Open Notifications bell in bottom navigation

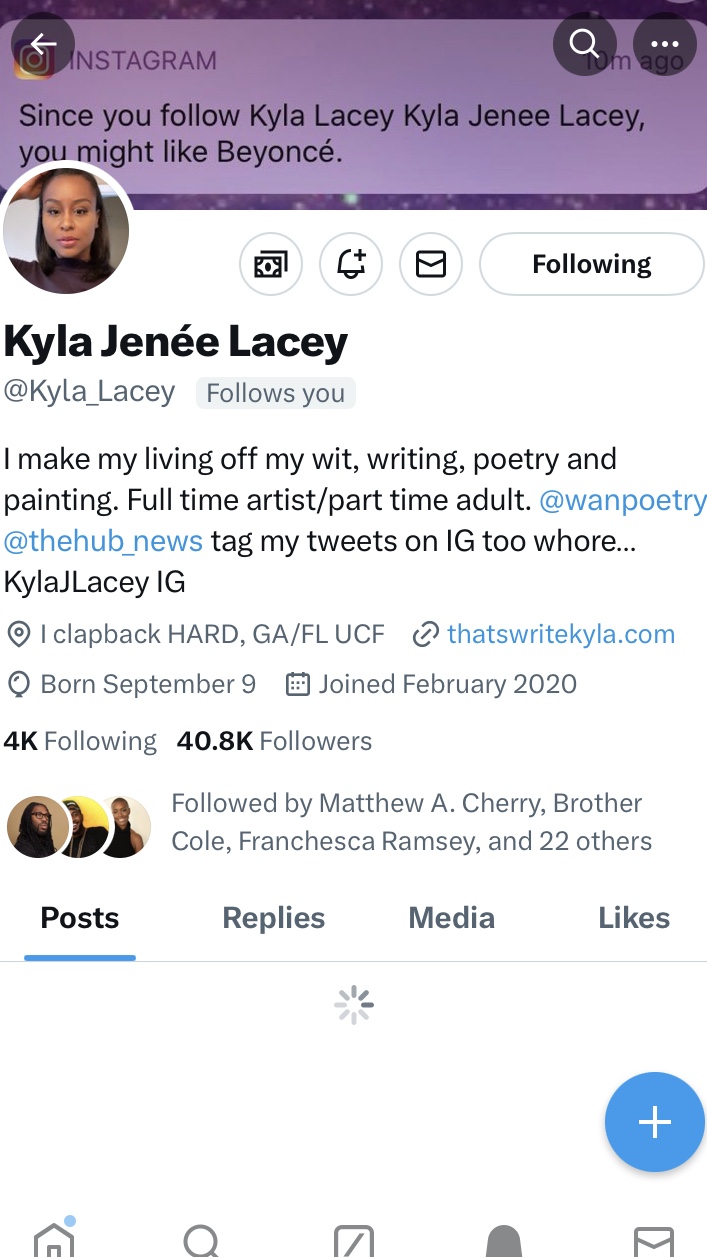504,1240
